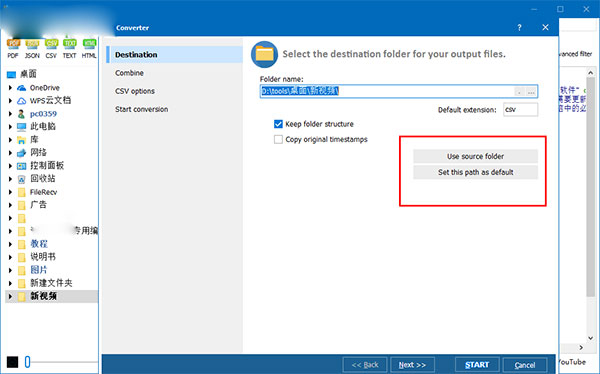The width and height of the screenshot is (600, 374).
Task: Uncheck Keep folder structure checkbox
Action: click(x=278, y=124)
